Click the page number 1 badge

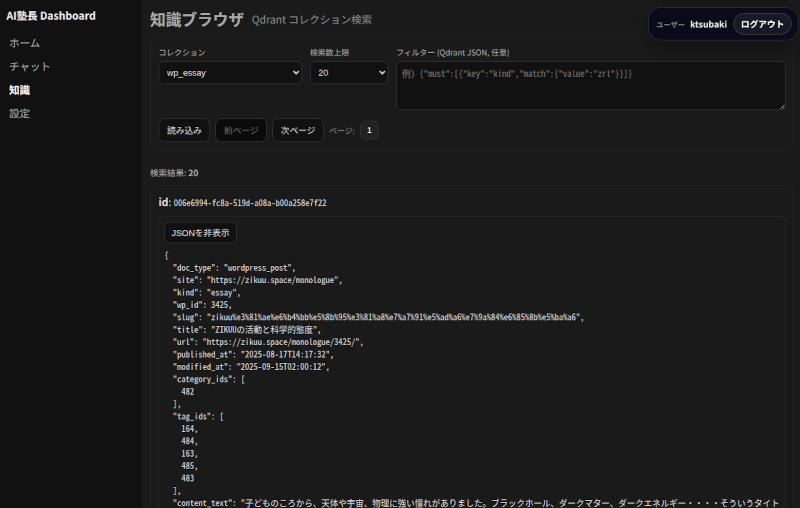coord(369,130)
